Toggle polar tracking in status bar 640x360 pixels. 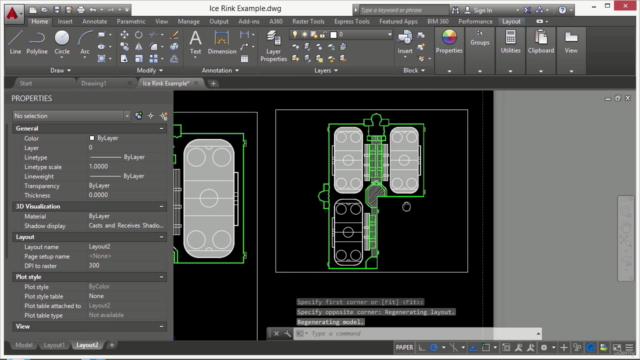pyautogui.click(x=434, y=347)
